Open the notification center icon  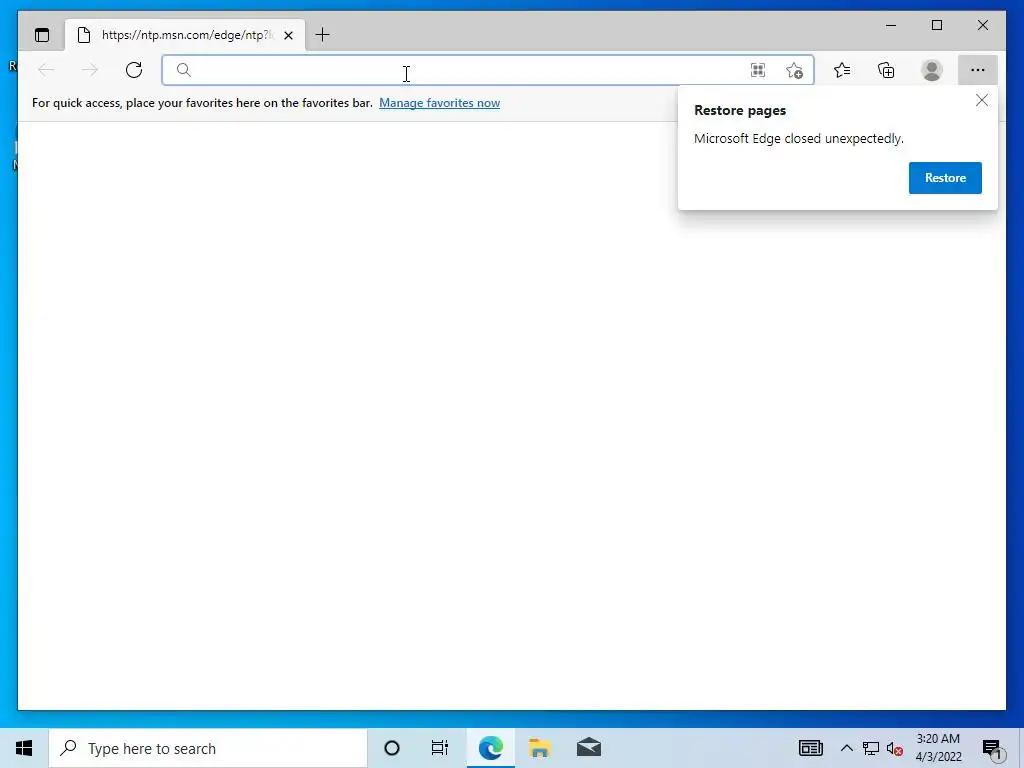[x=992, y=748]
